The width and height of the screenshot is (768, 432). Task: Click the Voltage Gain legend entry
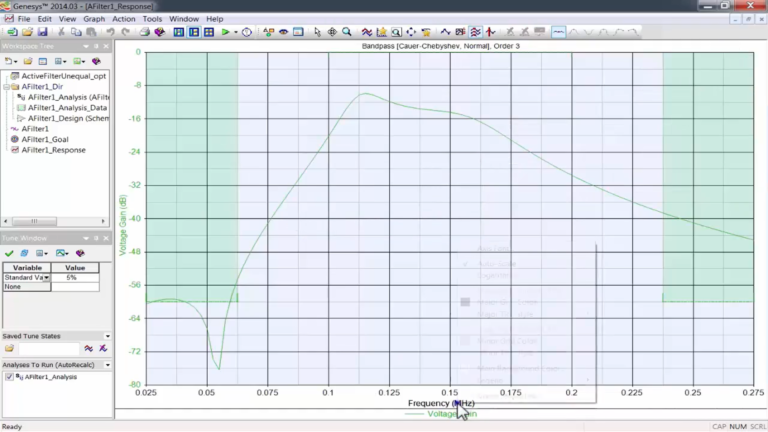click(441, 414)
